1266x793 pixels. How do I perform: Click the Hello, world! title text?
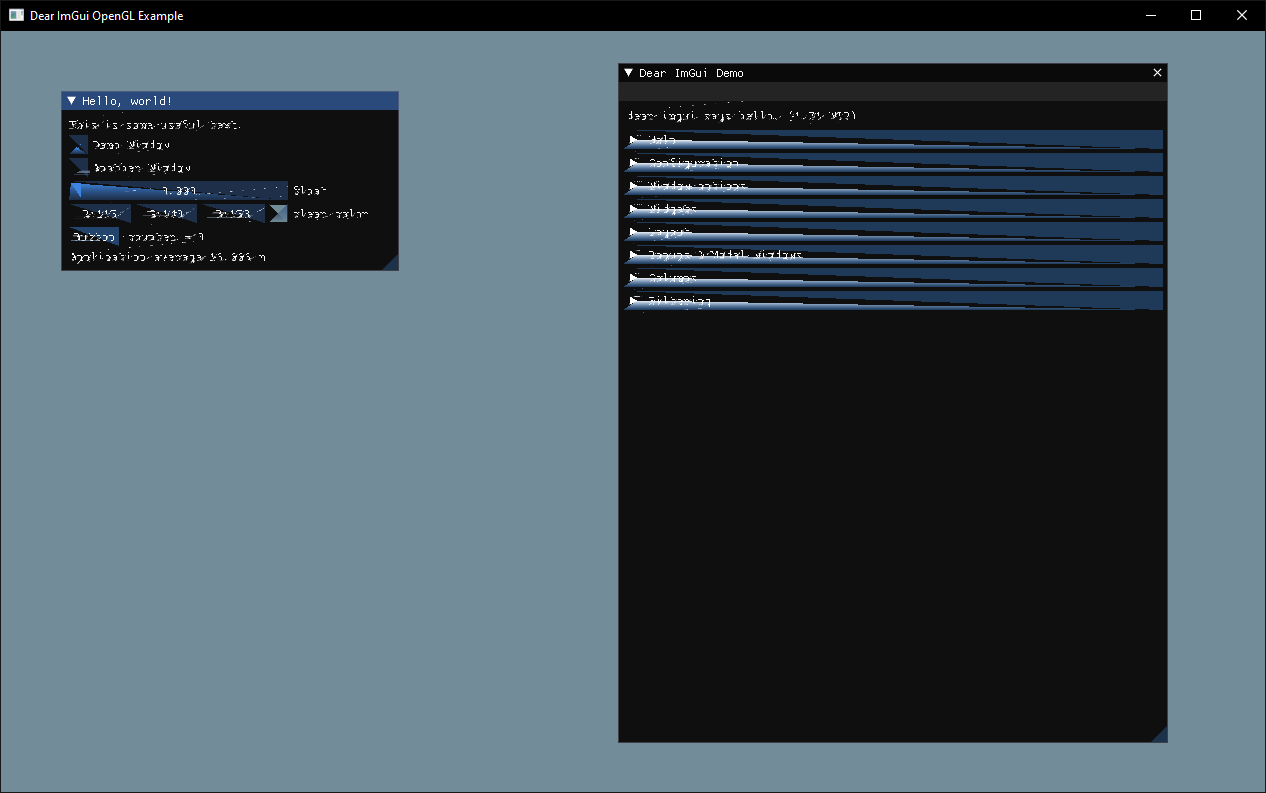(x=127, y=101)
